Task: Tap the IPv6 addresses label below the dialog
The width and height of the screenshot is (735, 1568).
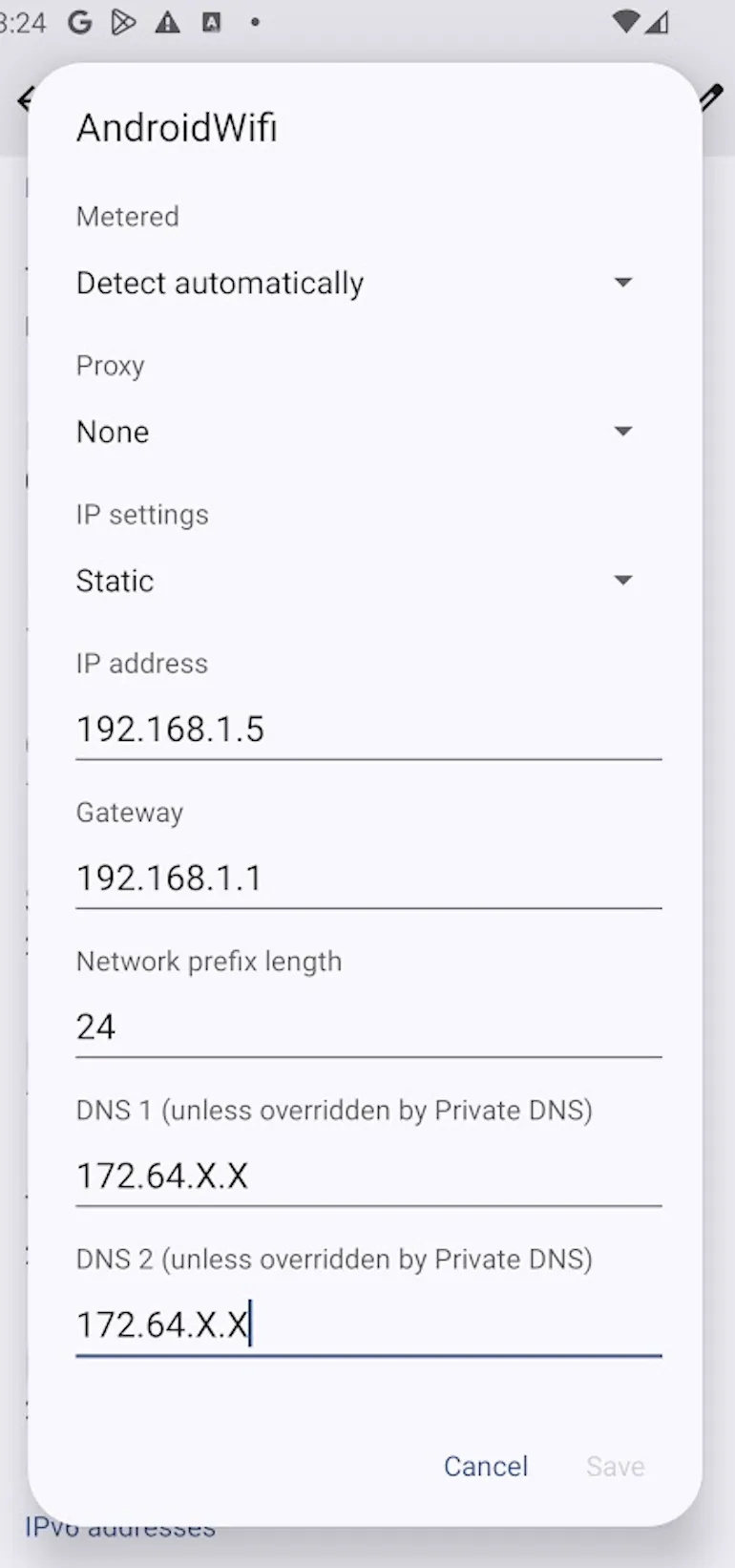Action: coord(118,1528)
